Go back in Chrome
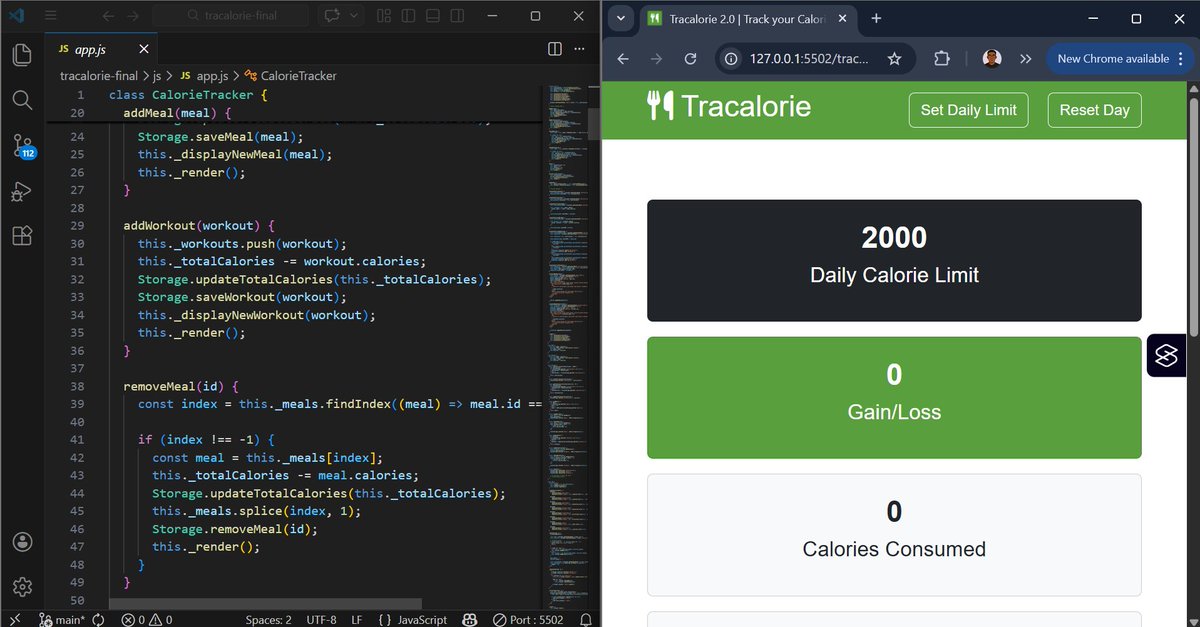This screenshot has width=1200, height=627. [623, 59]
